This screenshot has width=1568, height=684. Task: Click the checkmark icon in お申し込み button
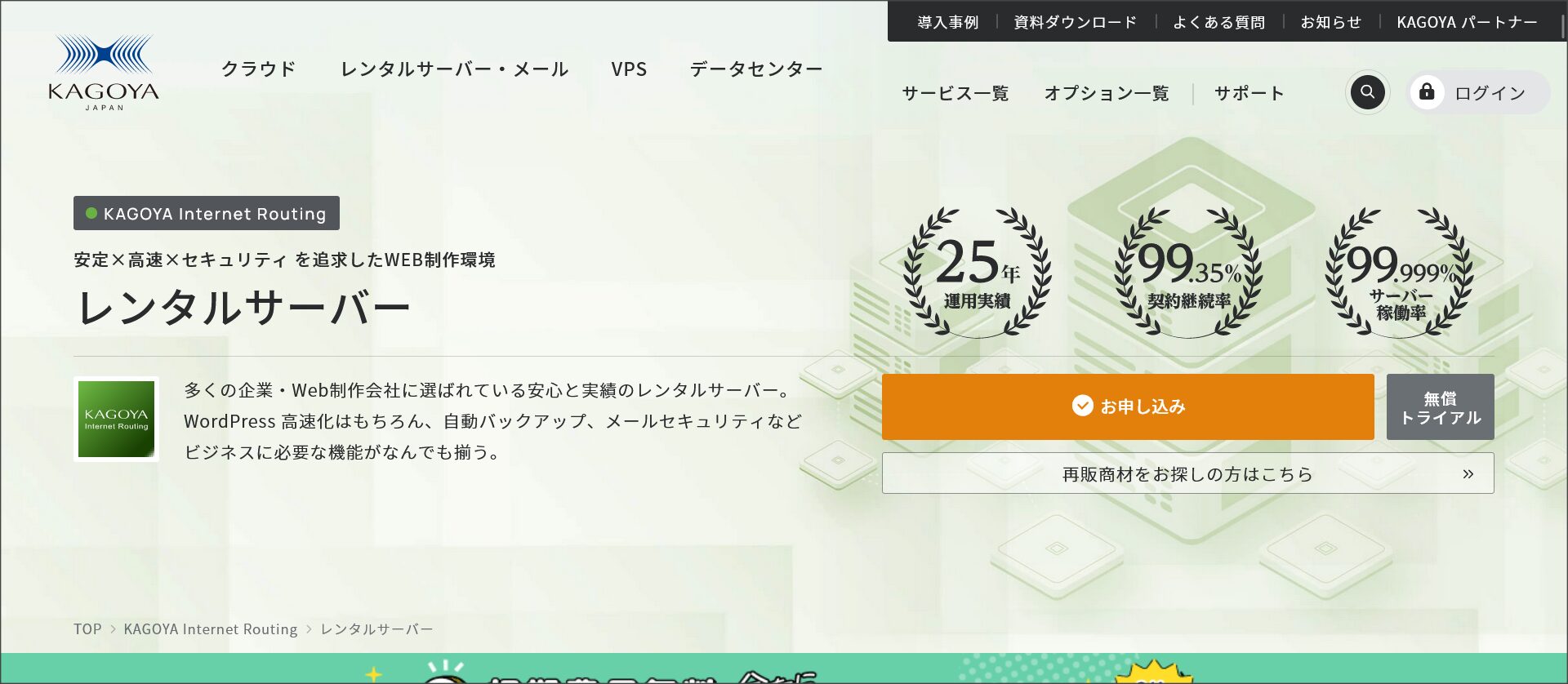pos(1082,406)
